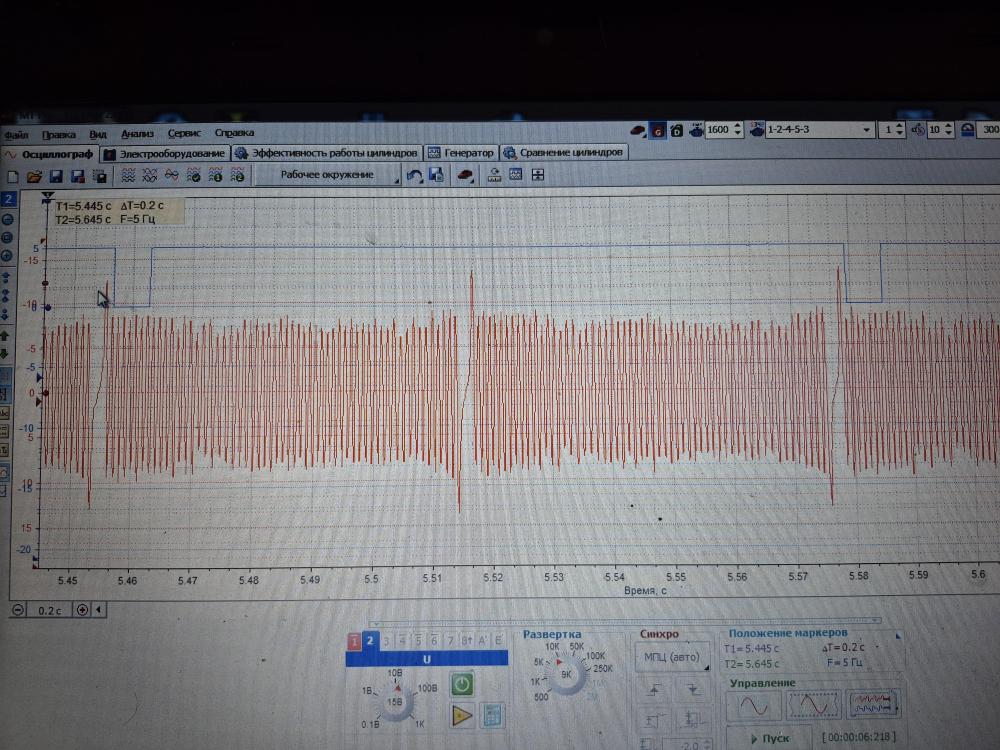1000x750 pixels.
Task: Toggle the D diesel mode button
Action: [677, 130]
